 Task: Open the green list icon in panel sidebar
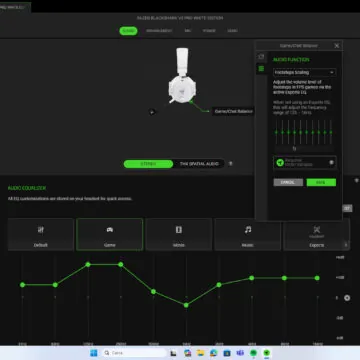coord(261,69)
